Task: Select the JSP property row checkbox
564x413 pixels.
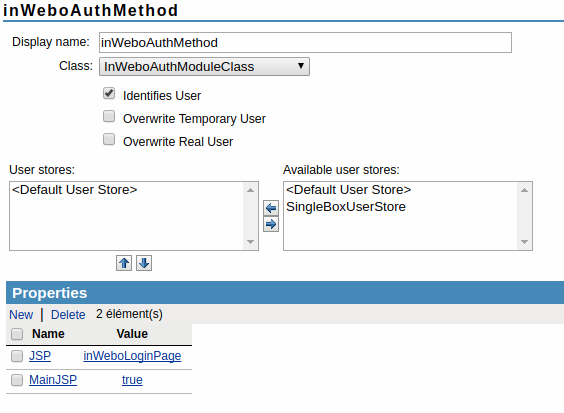Action: pyautogui.click(x=17, y=356)
